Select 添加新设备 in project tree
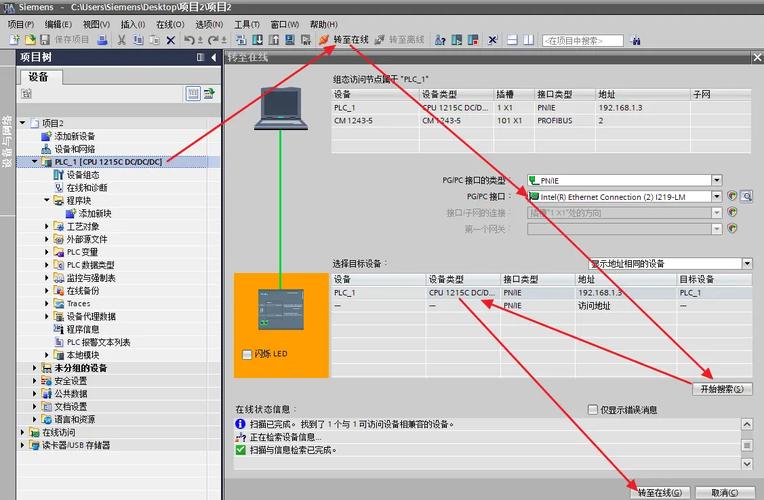The width and height of the screenshot is (764, 500). [74, 136]
